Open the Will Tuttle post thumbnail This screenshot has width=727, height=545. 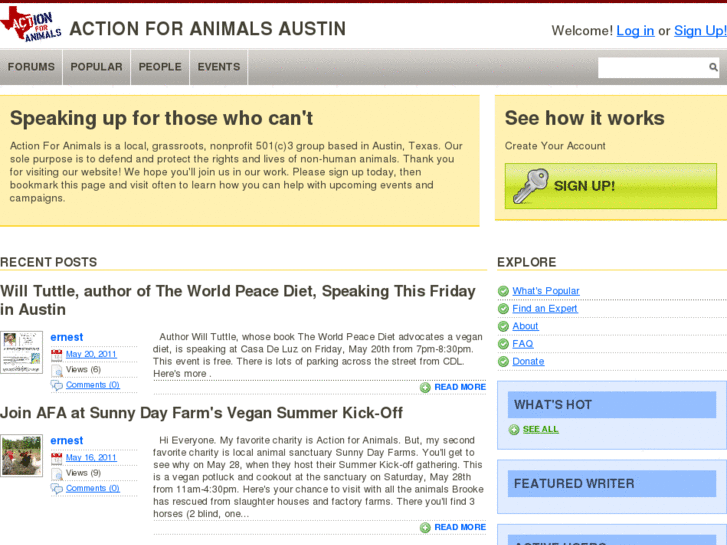point(21,353)
